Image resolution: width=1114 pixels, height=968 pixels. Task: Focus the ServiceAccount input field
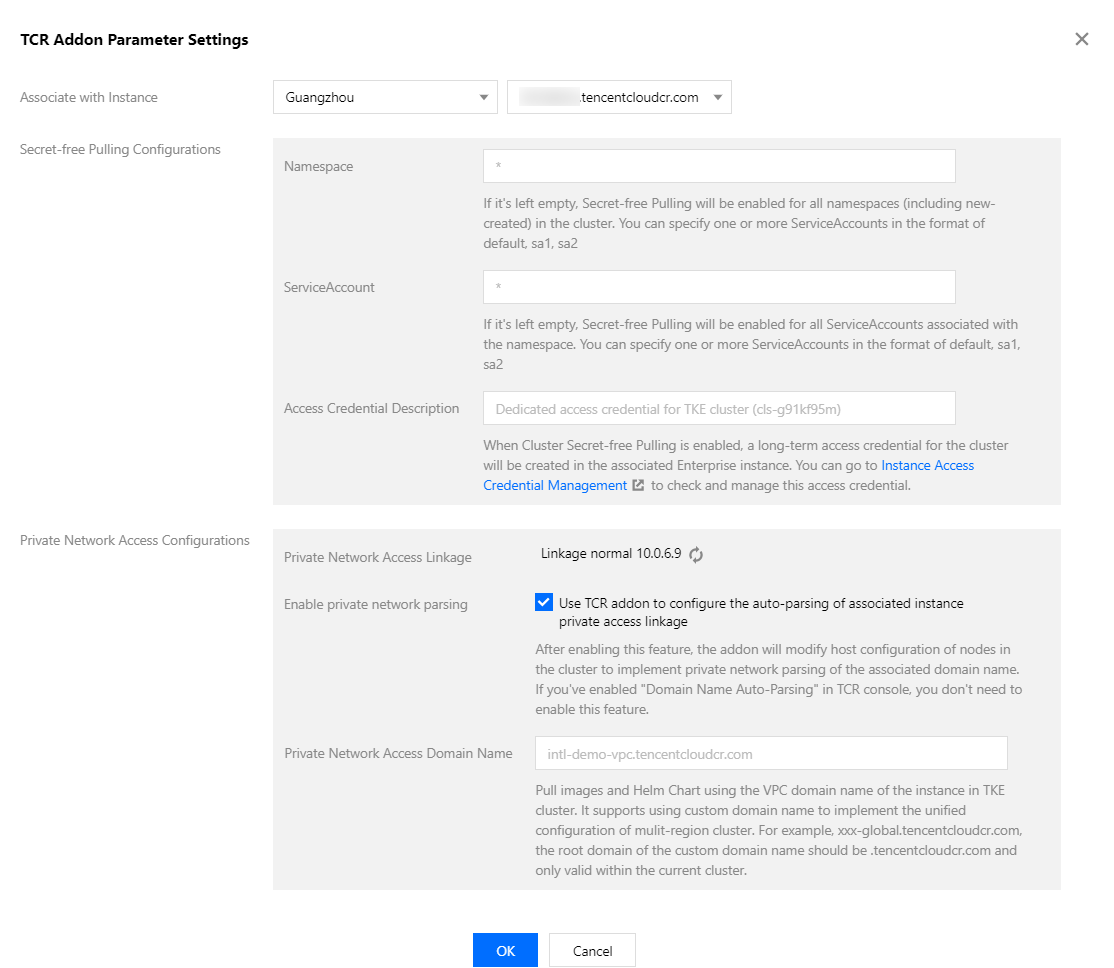click(719, 287)
